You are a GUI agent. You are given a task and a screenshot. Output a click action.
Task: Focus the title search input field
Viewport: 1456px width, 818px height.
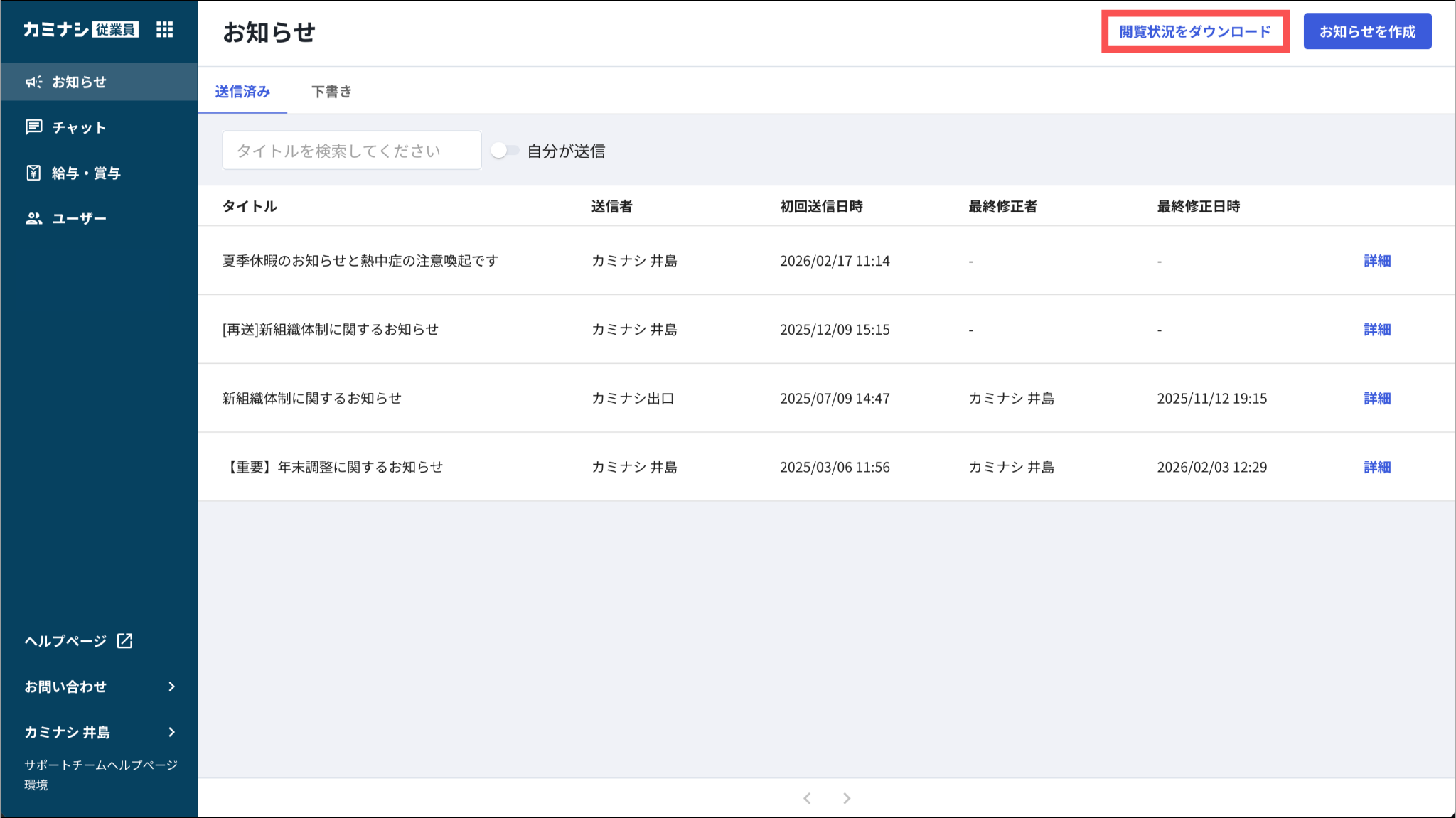pyautogui.click(x=351, y=151)
